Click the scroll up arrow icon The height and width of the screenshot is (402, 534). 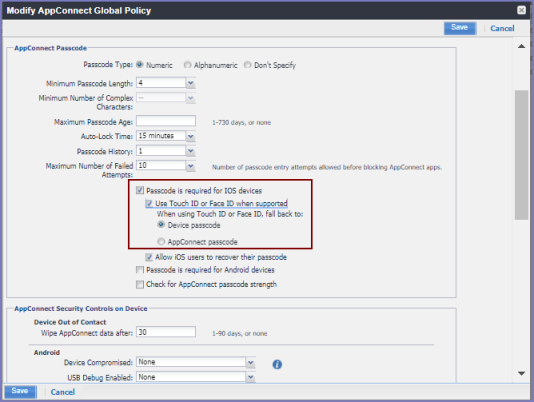coord(521,46)
